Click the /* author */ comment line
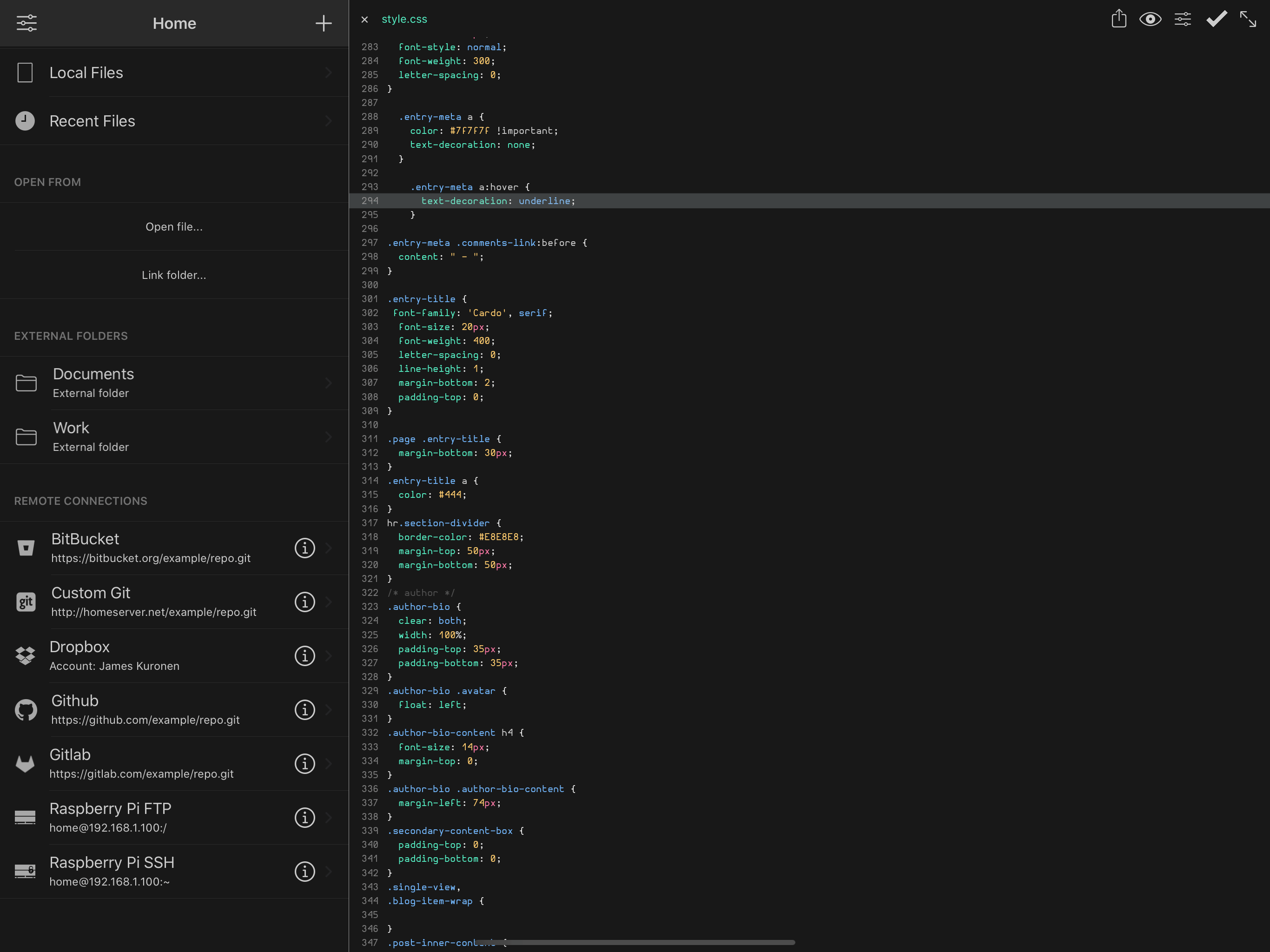 point(421,593)
